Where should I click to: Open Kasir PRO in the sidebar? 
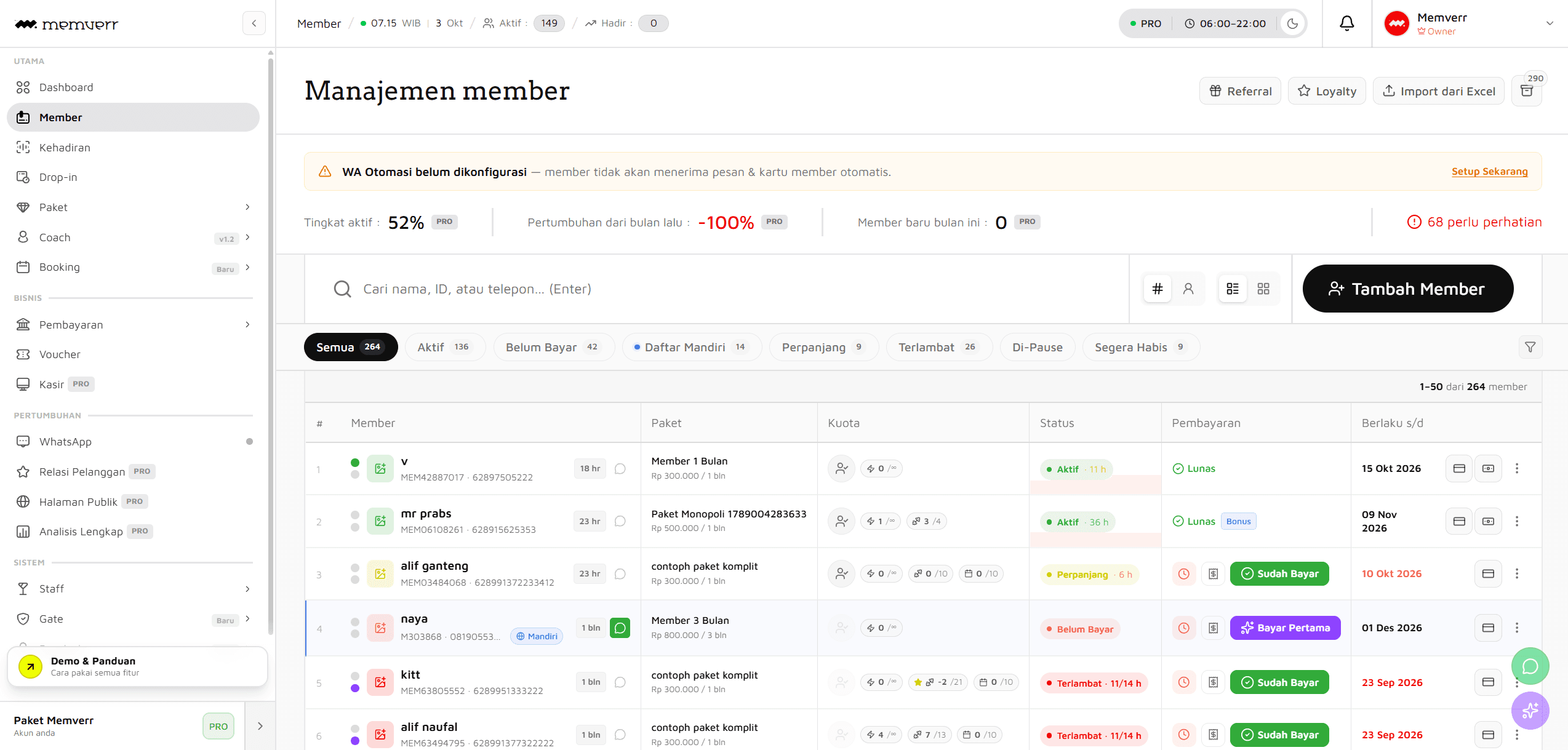133,385
